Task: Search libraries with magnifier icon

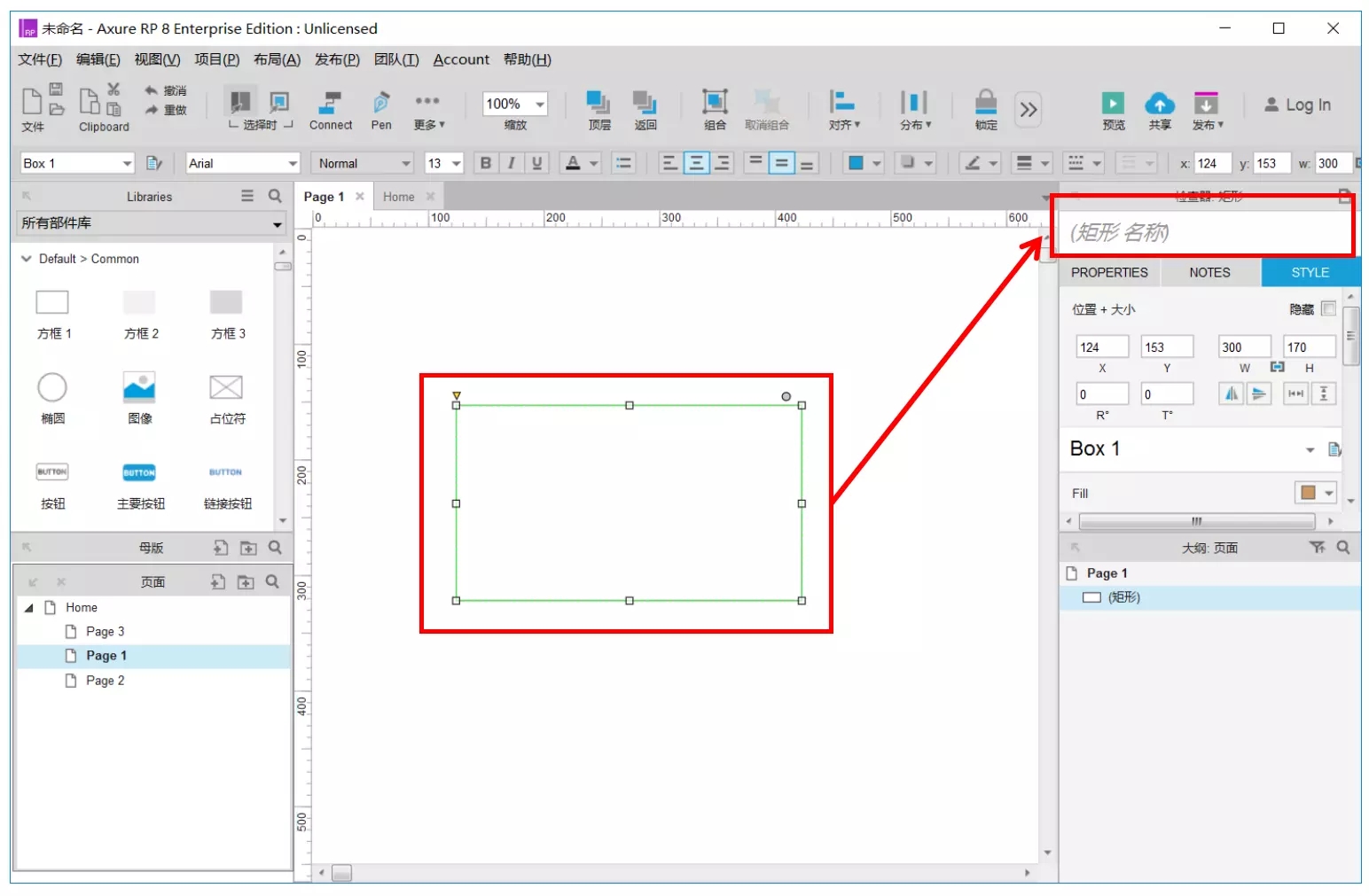Action: [275, 196]
